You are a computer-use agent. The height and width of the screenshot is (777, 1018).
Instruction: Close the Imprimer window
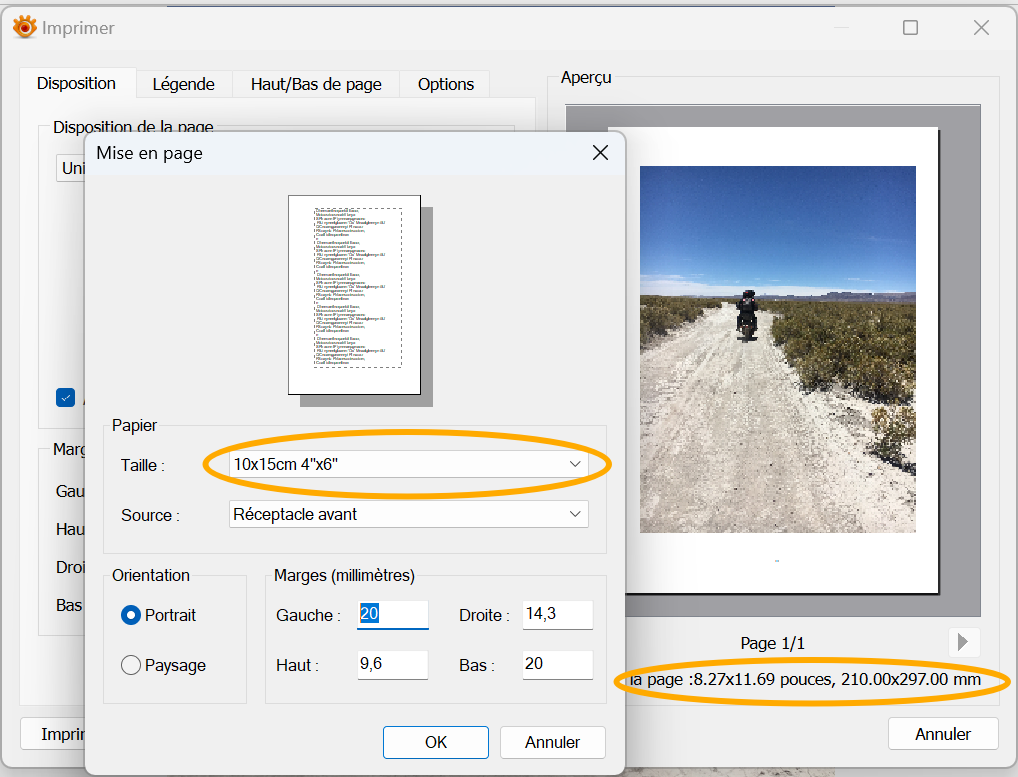tap(981, 28)
